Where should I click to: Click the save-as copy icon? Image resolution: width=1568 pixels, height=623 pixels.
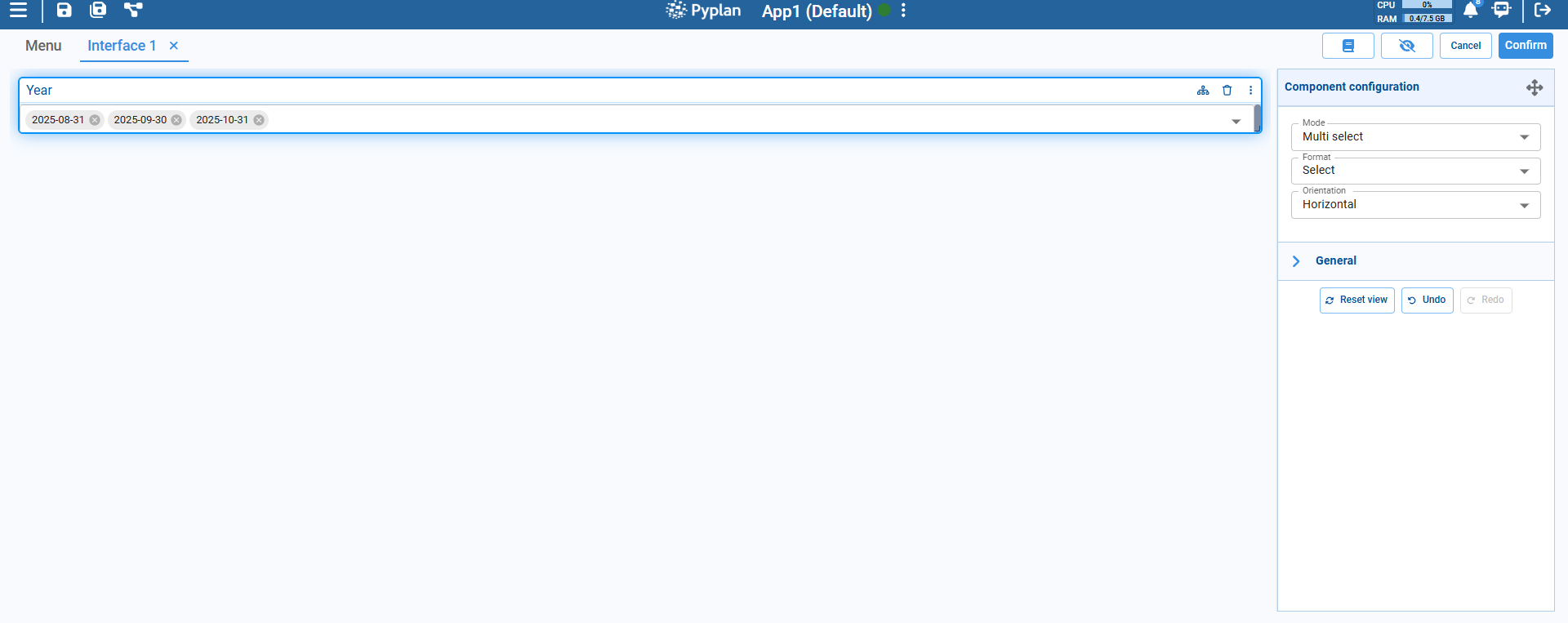(x=98, y=11)
